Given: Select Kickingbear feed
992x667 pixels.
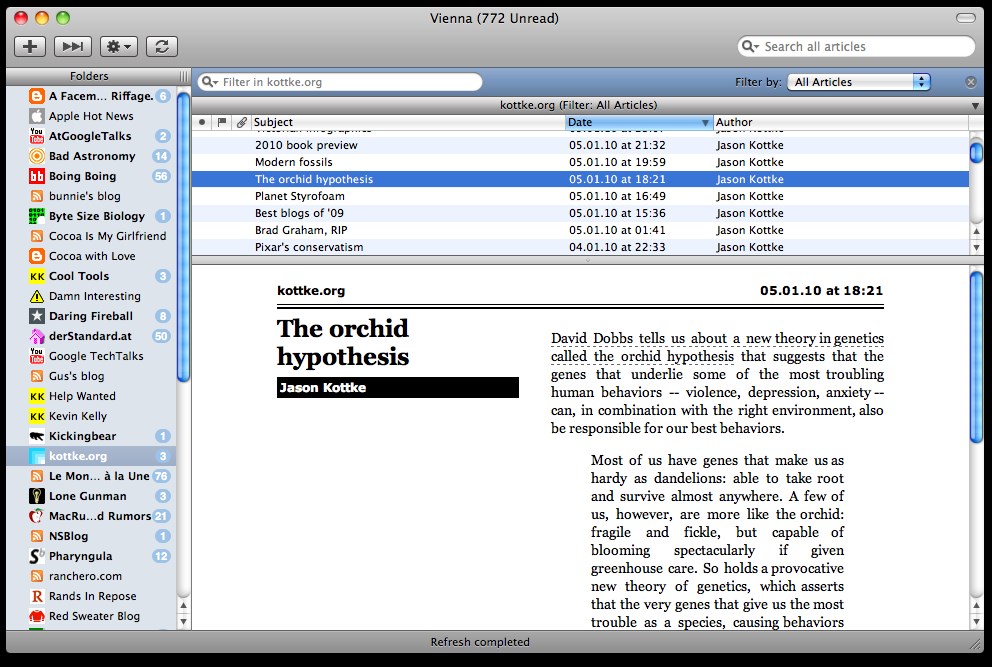Looking at the screenshot, I should click(x=91, y=436).
